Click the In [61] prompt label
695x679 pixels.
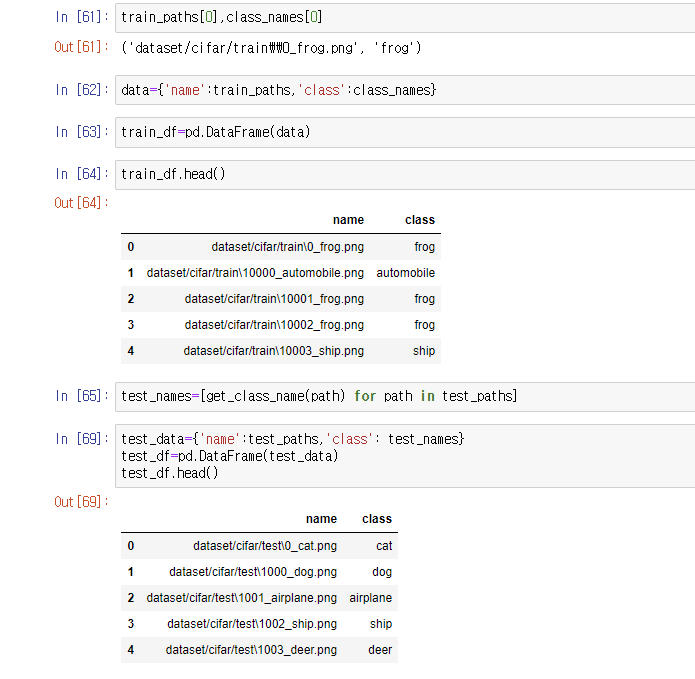[82, 17]
